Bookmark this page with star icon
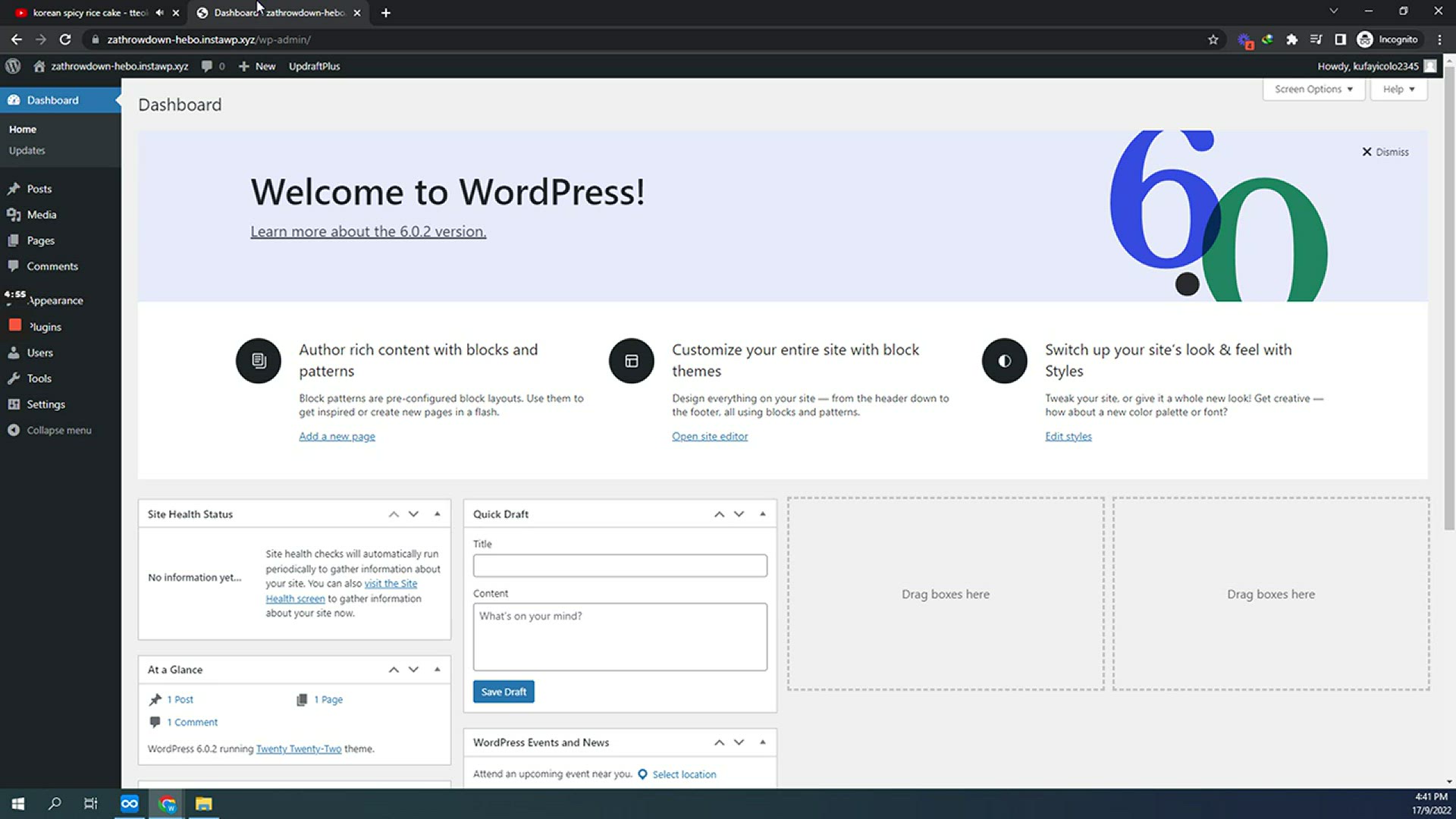Viewport: 1456px width, 819px height. [x=1213, y=39]
